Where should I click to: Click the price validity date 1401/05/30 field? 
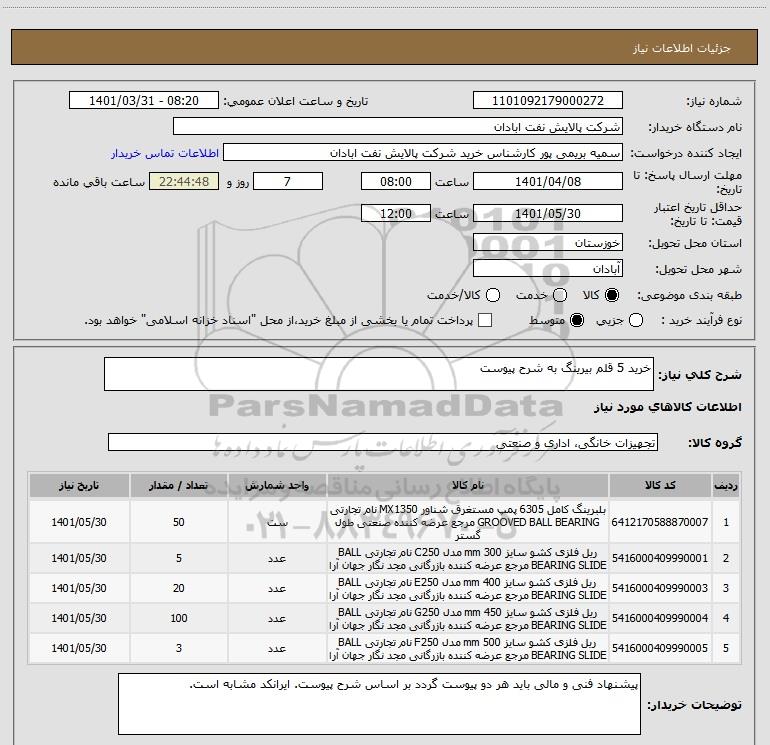[548, 213]
